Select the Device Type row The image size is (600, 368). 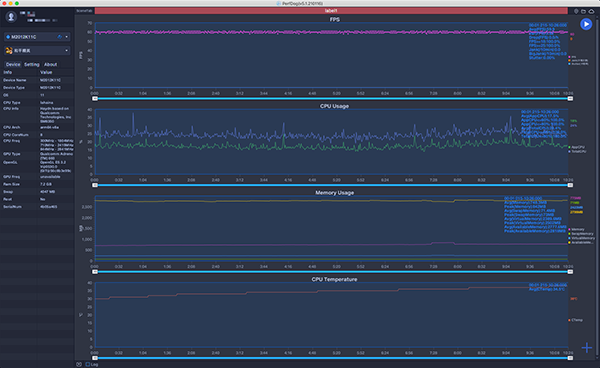pyautogui.click(x=37, y=88)
